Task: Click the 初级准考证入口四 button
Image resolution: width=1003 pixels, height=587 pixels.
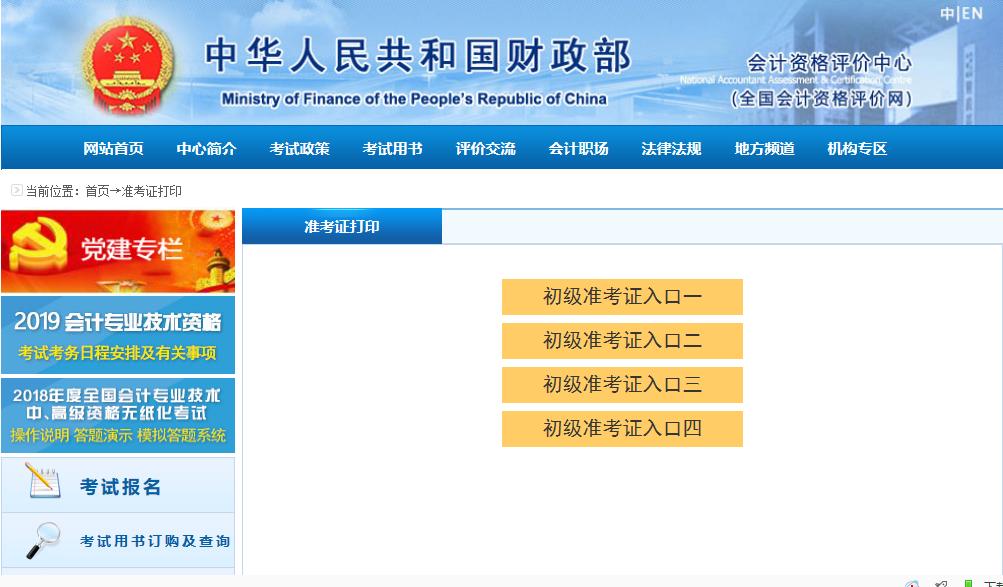Action: click(x=621, y=428)
